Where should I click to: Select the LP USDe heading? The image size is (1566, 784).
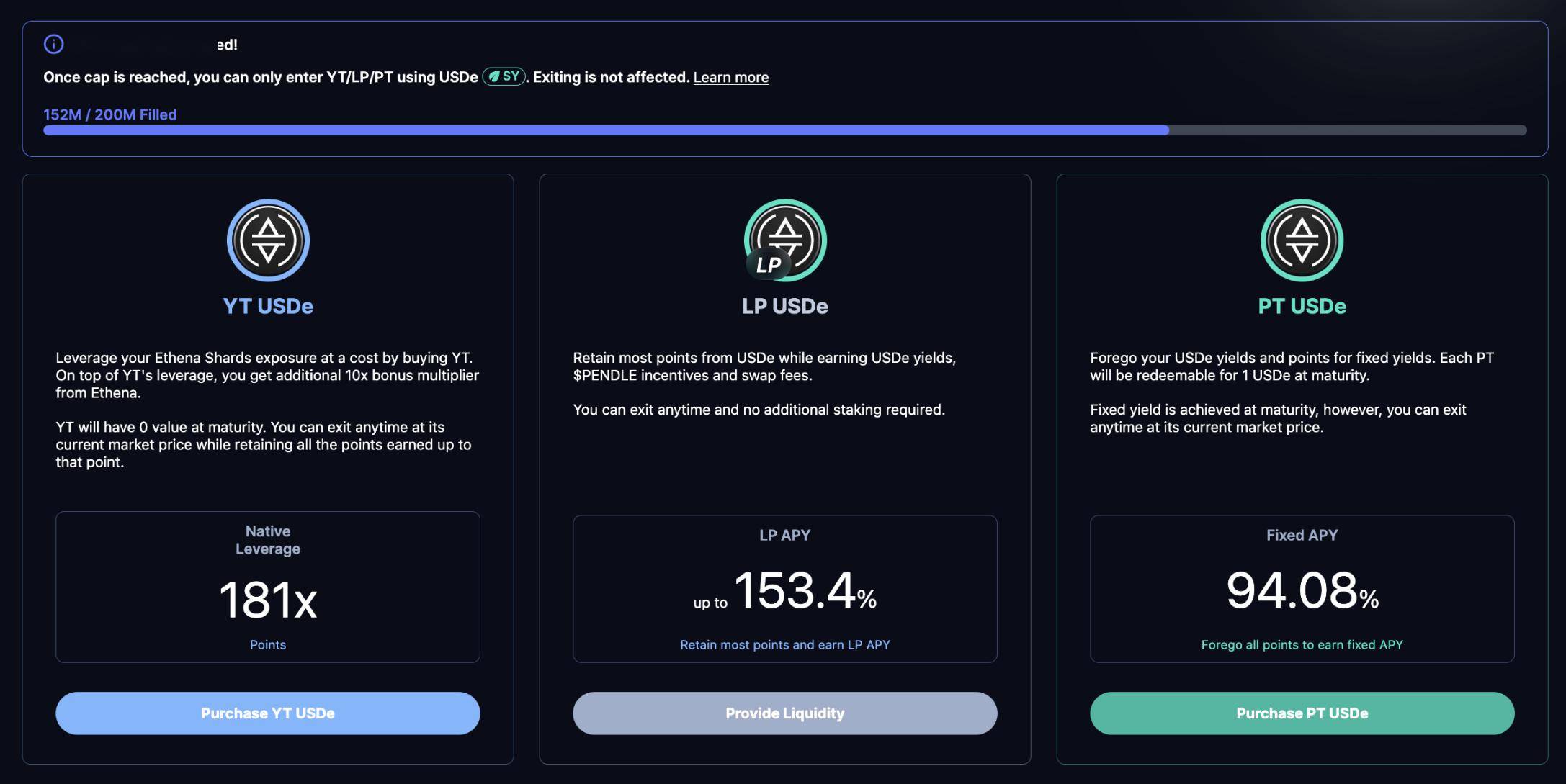[x=784, y=306]
